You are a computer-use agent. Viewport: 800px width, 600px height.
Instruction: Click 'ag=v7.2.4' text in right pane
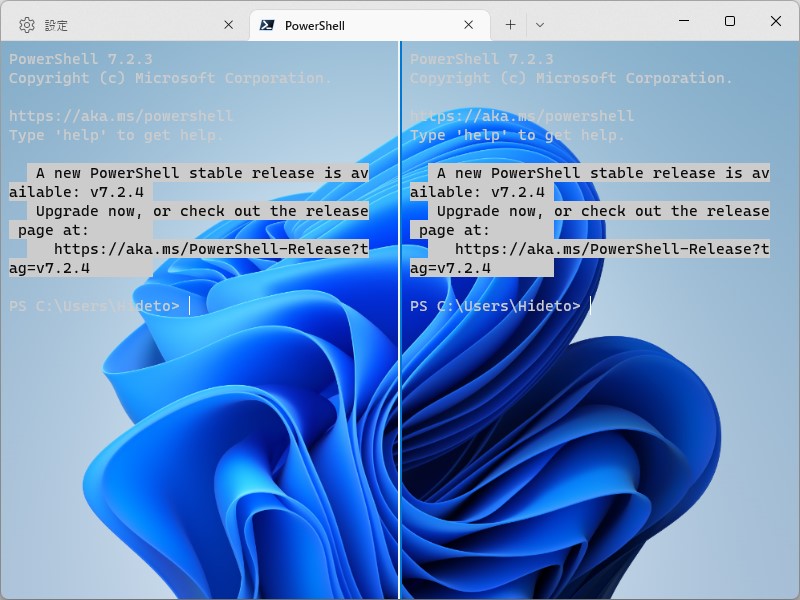pyautogui.click(x=451, y=268)
